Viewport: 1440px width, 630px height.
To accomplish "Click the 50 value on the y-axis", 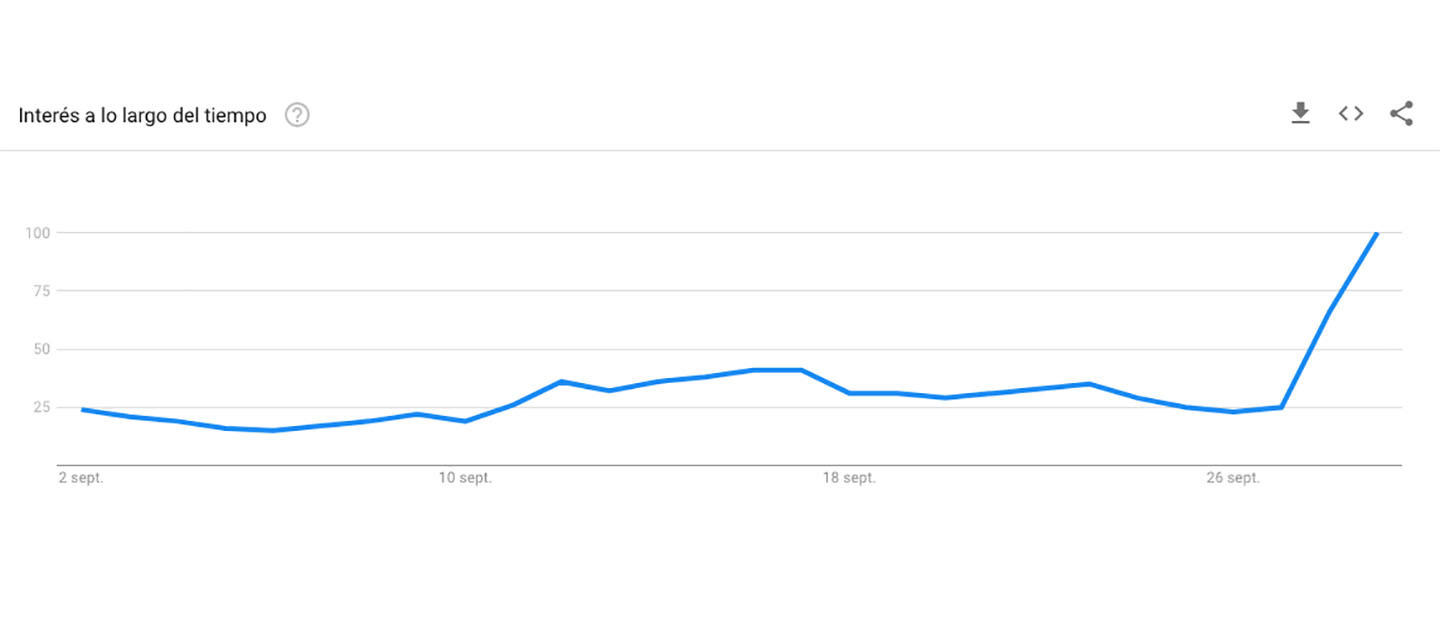I will [x=43, y=349].
